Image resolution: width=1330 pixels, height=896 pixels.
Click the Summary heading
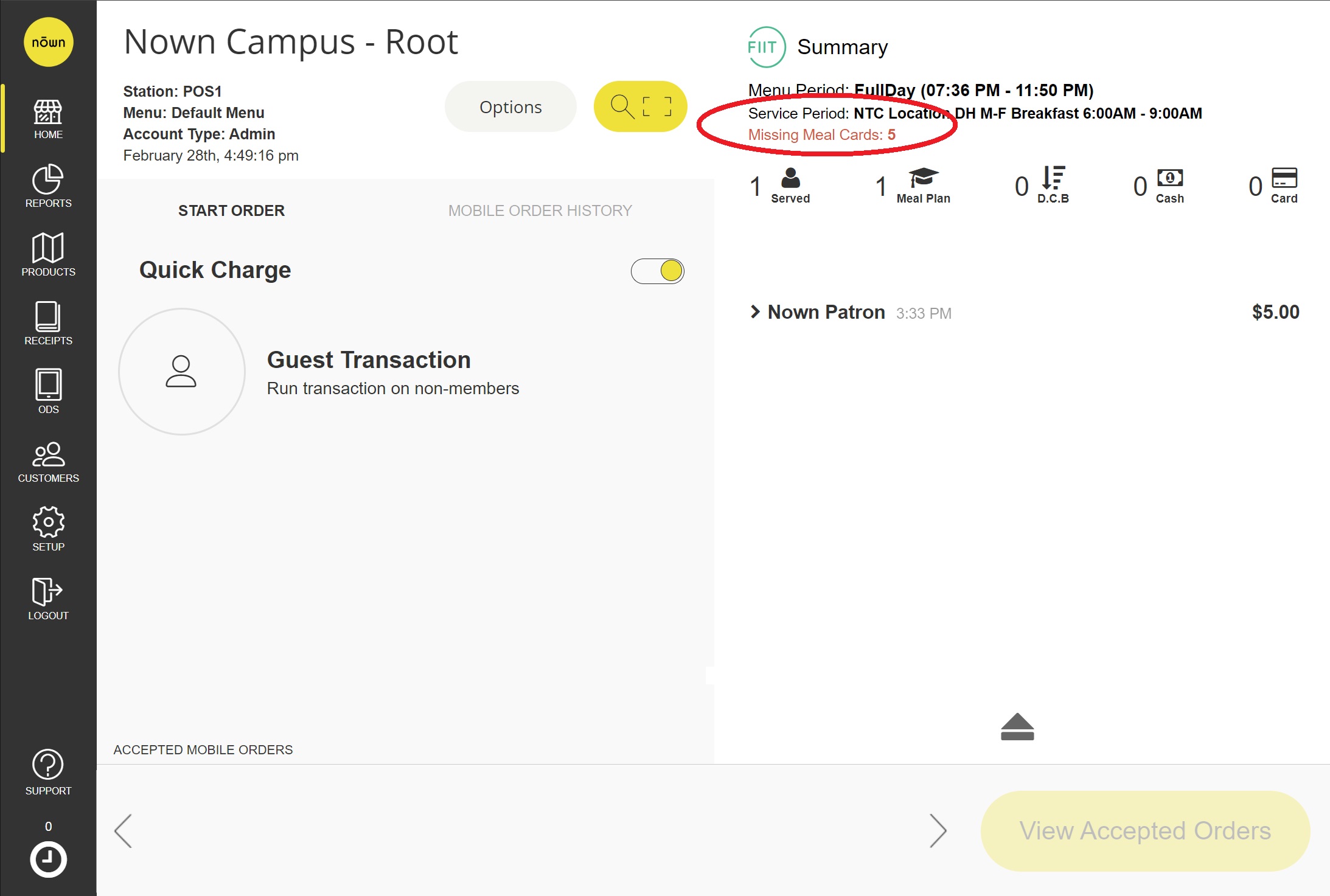tap(842, 47)
